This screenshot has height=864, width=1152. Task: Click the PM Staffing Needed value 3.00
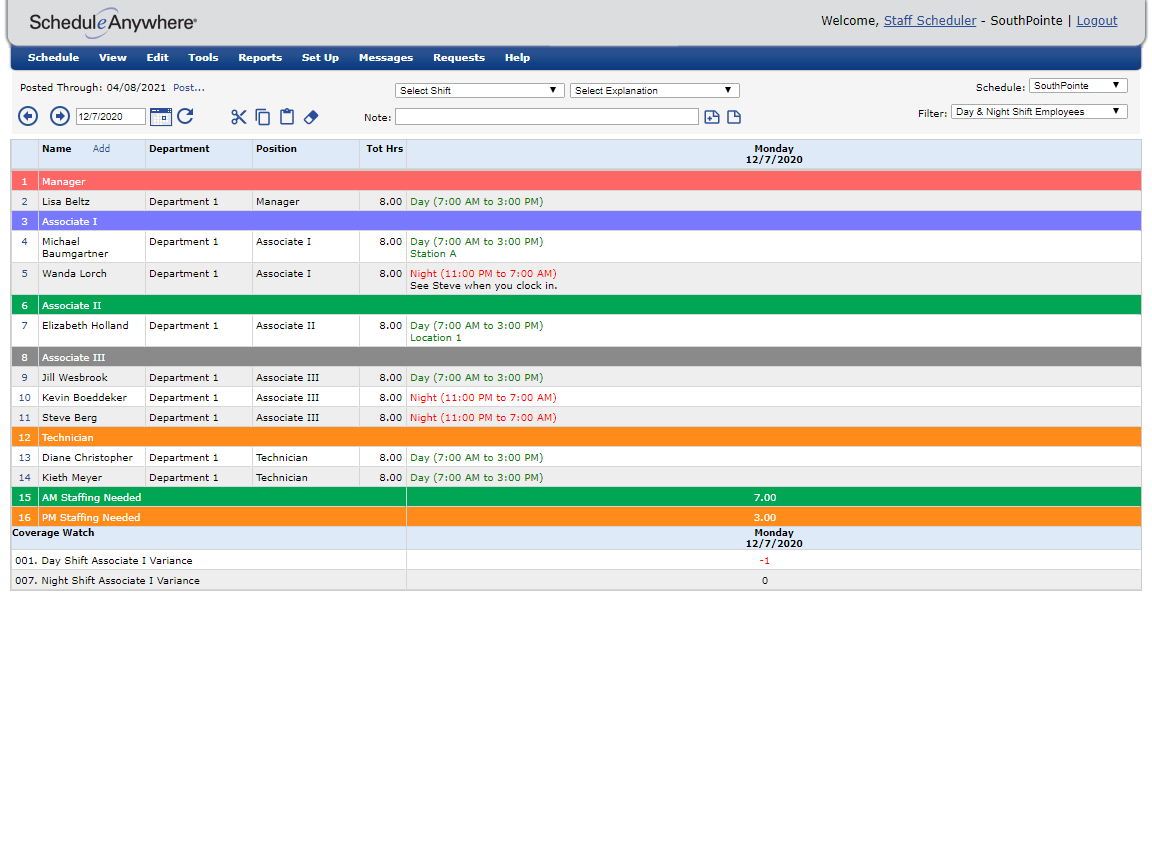pyautogui.click(x=765, y=517)
